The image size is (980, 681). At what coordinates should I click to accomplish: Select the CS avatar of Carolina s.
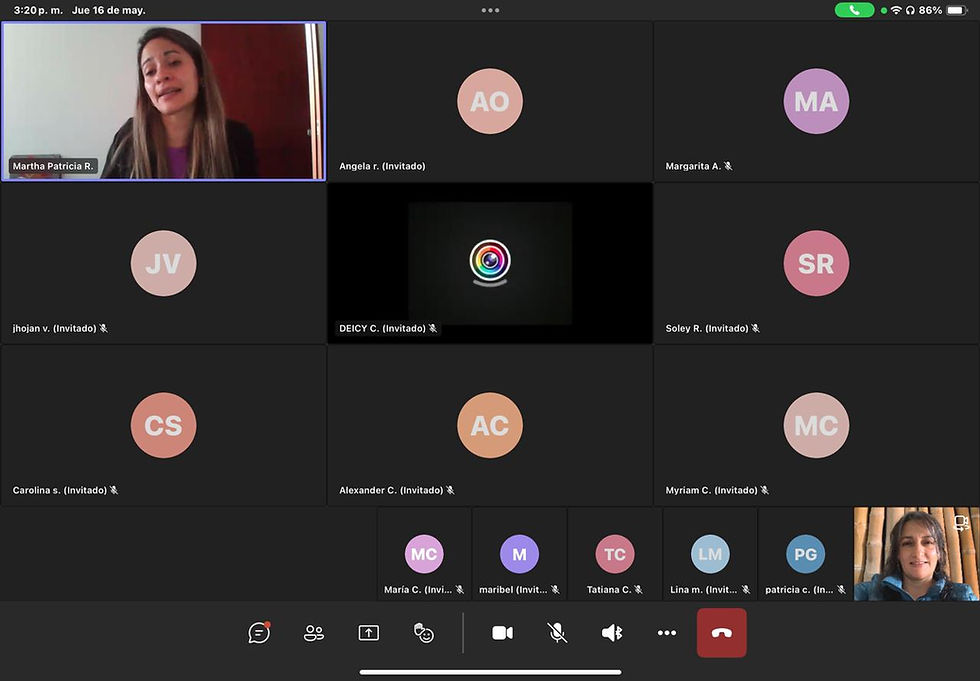coord(164,425)
